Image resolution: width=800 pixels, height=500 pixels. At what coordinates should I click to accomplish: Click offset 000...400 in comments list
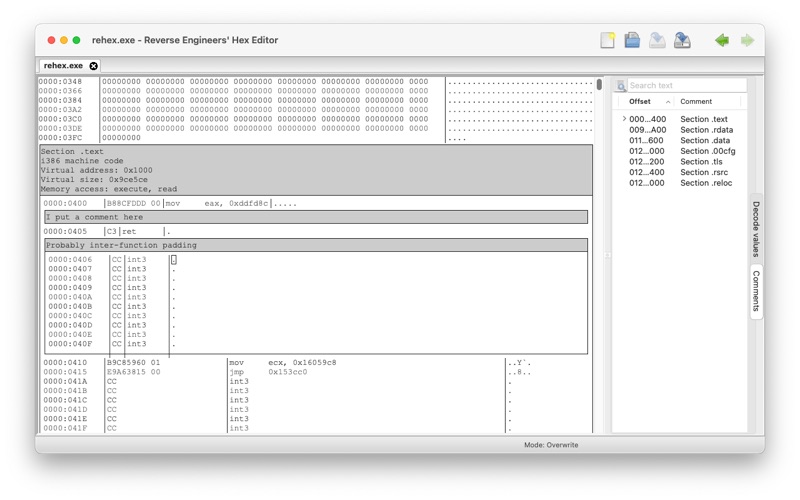[x=647, y=119]
